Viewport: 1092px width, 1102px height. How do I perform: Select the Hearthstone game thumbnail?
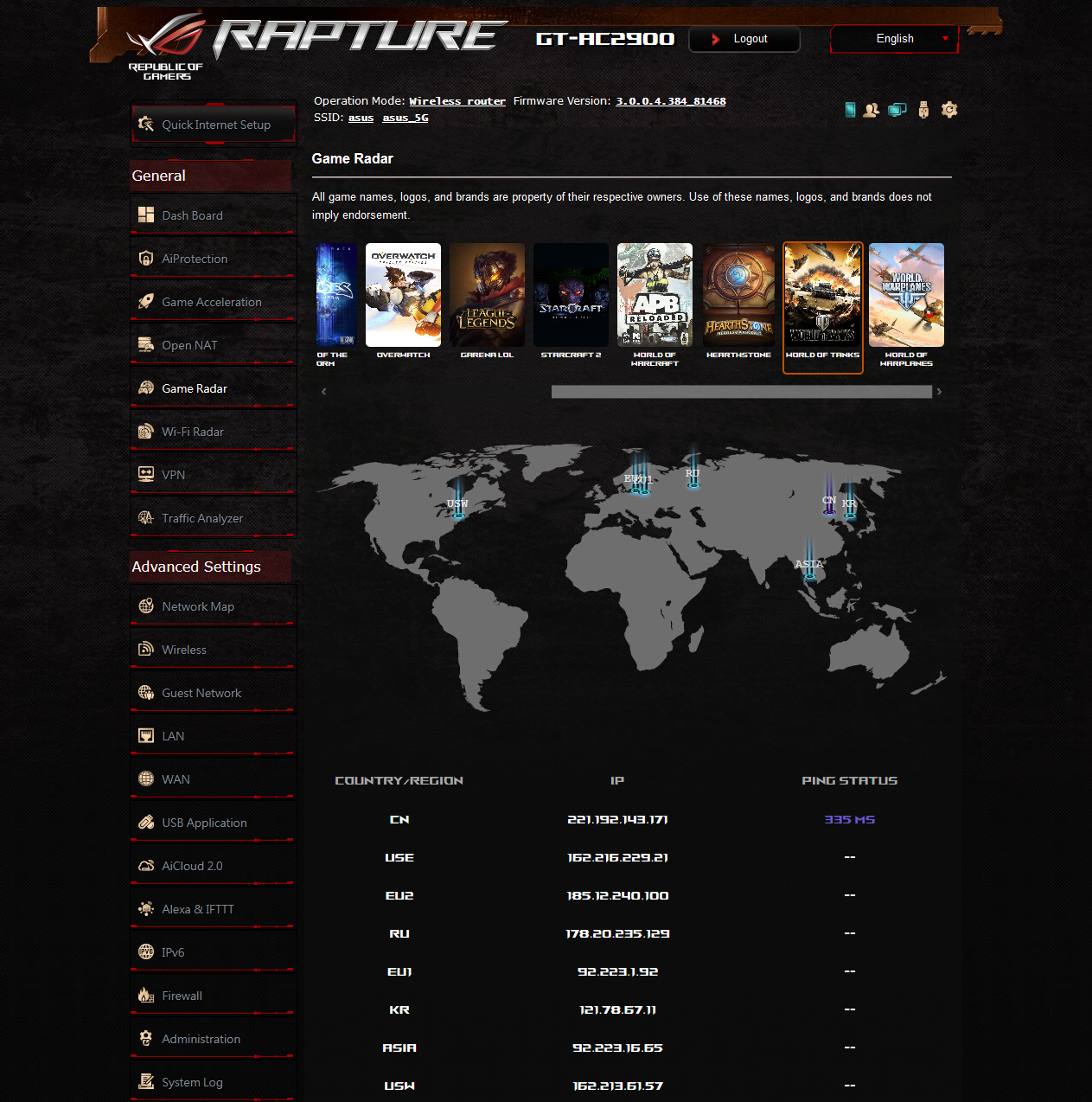click(x=738, y=295)
